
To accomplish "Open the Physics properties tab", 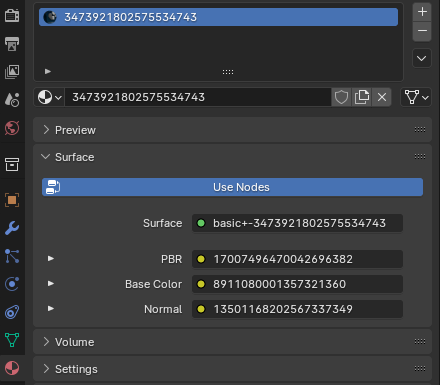I will 12,284.
